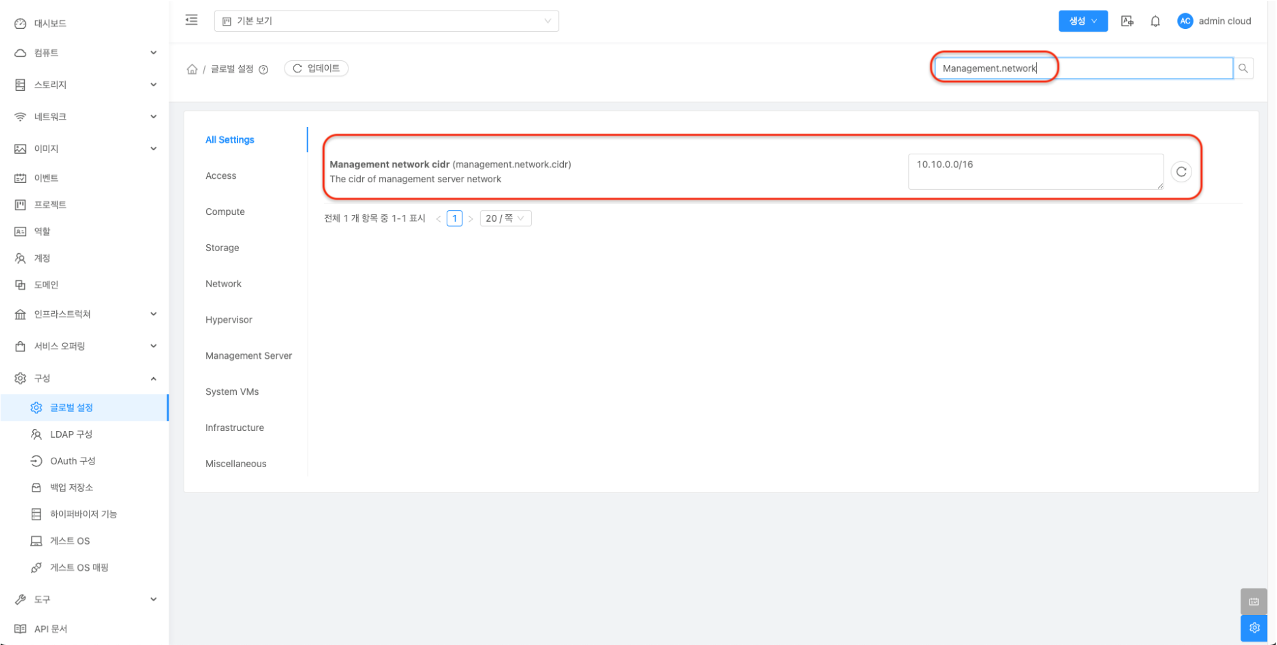The height and width of the screenshot is (645, 1277).
Task: Open the admin cloud user menu
Action: pyautogui.click(x=1214, y=21)
